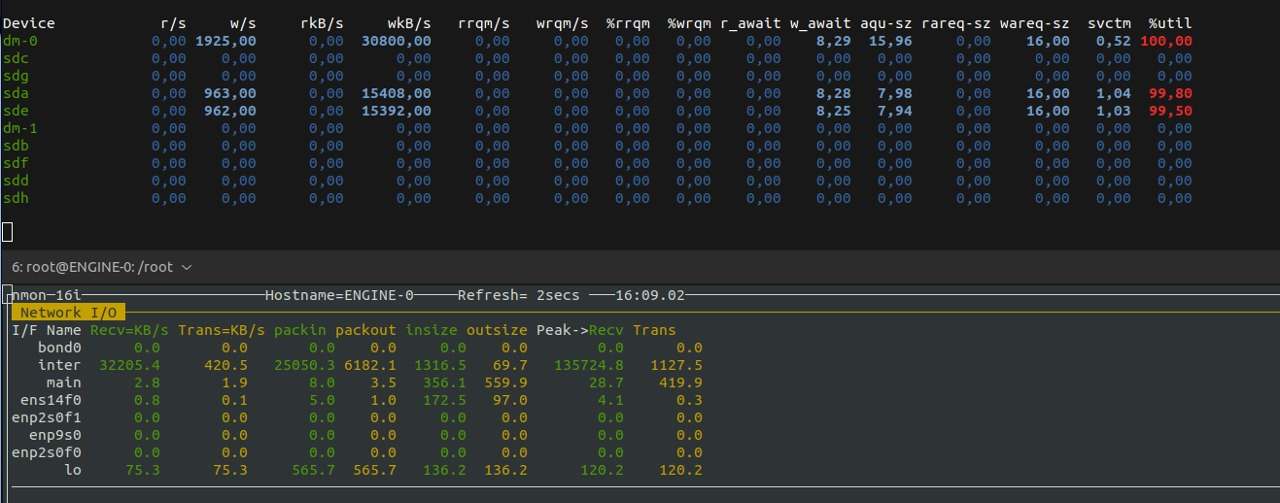This screenshot has width=1280, height=503.
Task: Click the 30800,00 wkB/s value
Action: pyautogui.click(x=397, y=41)
